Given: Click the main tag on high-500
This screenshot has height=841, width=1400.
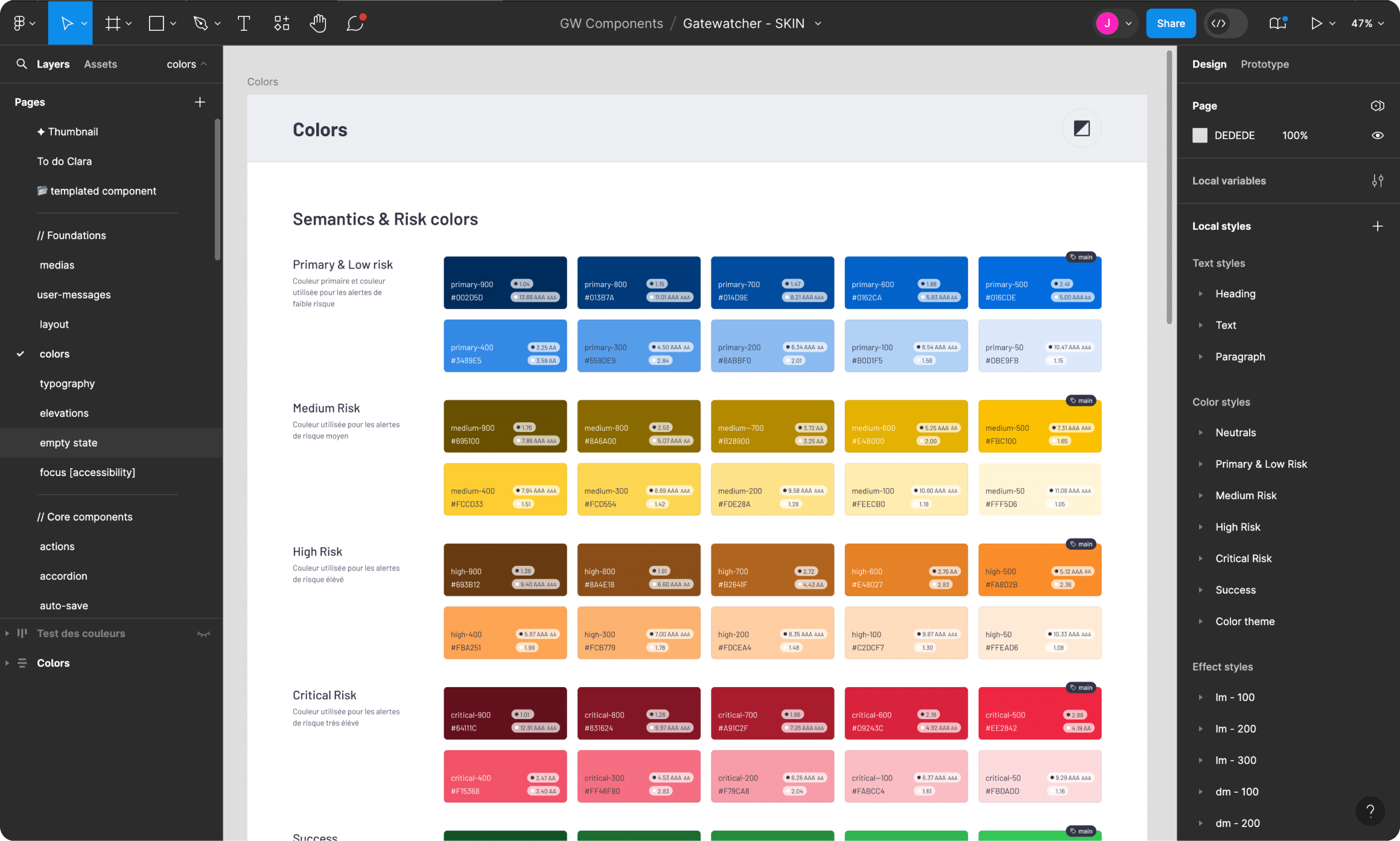Looking at the screenshot, I should point(1081,544).
